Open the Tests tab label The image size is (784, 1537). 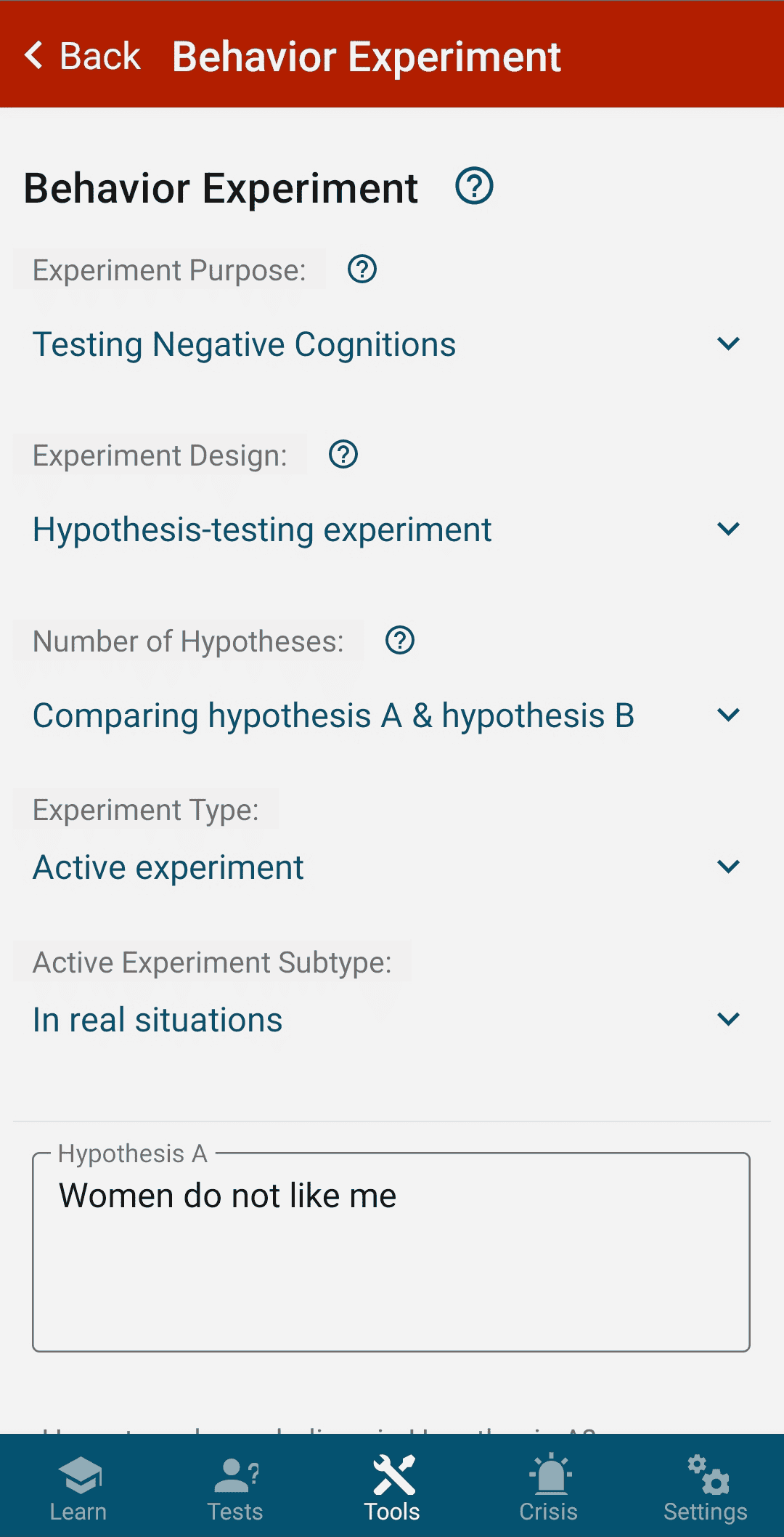click(x=235, y=1512)
